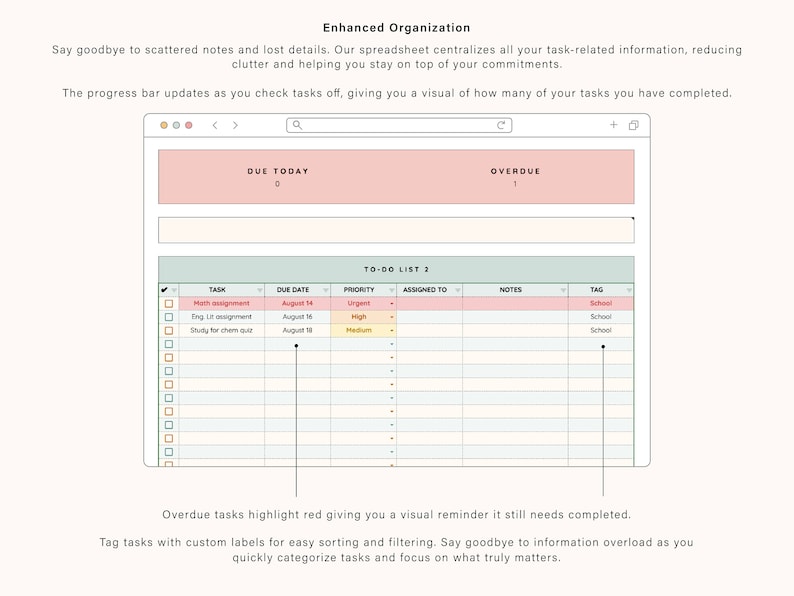Open the Urgent priority dropdown
Image resolution: width=794 pixels, height=596 pixels.
391,303
